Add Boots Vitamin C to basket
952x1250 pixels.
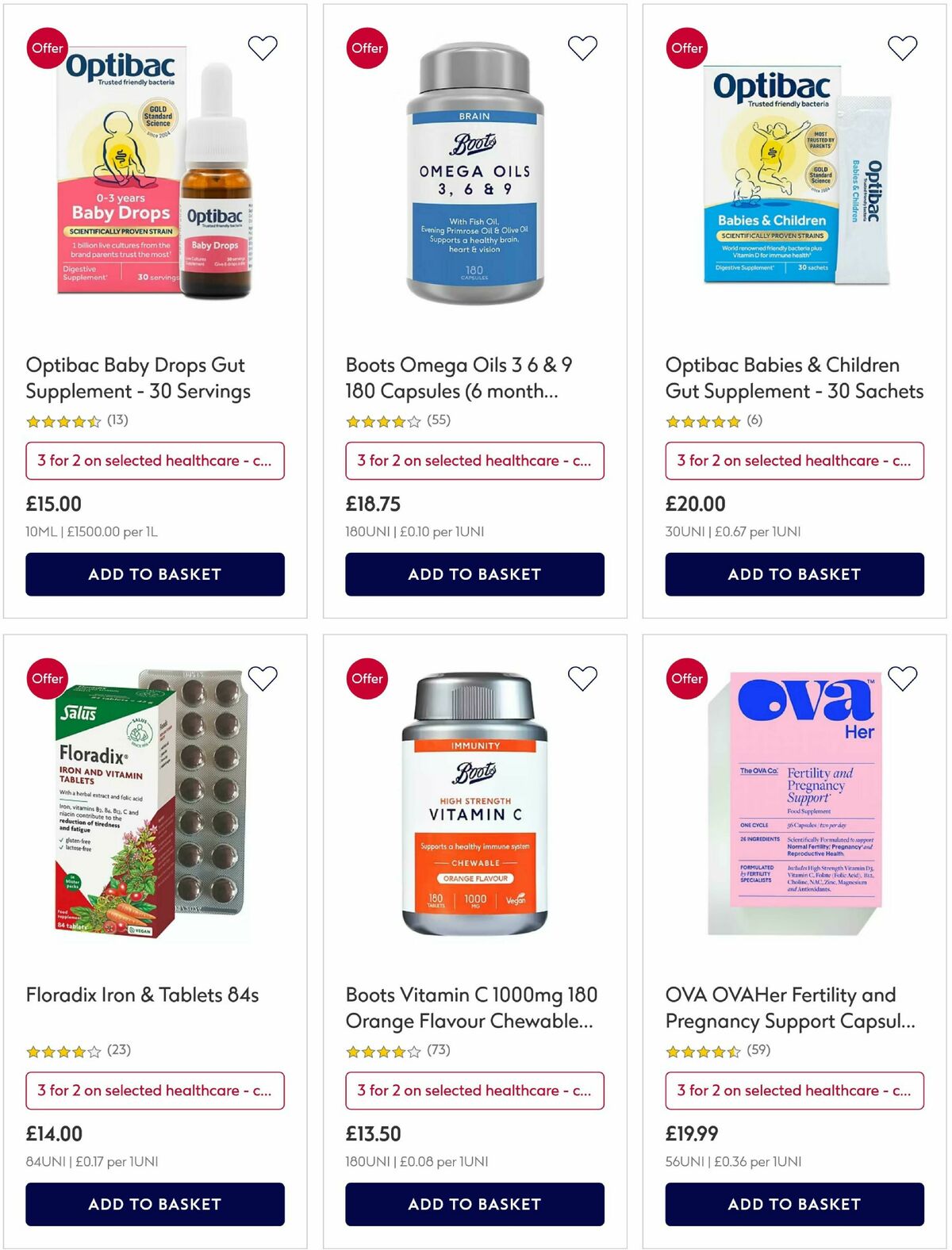click(474, 1204)
